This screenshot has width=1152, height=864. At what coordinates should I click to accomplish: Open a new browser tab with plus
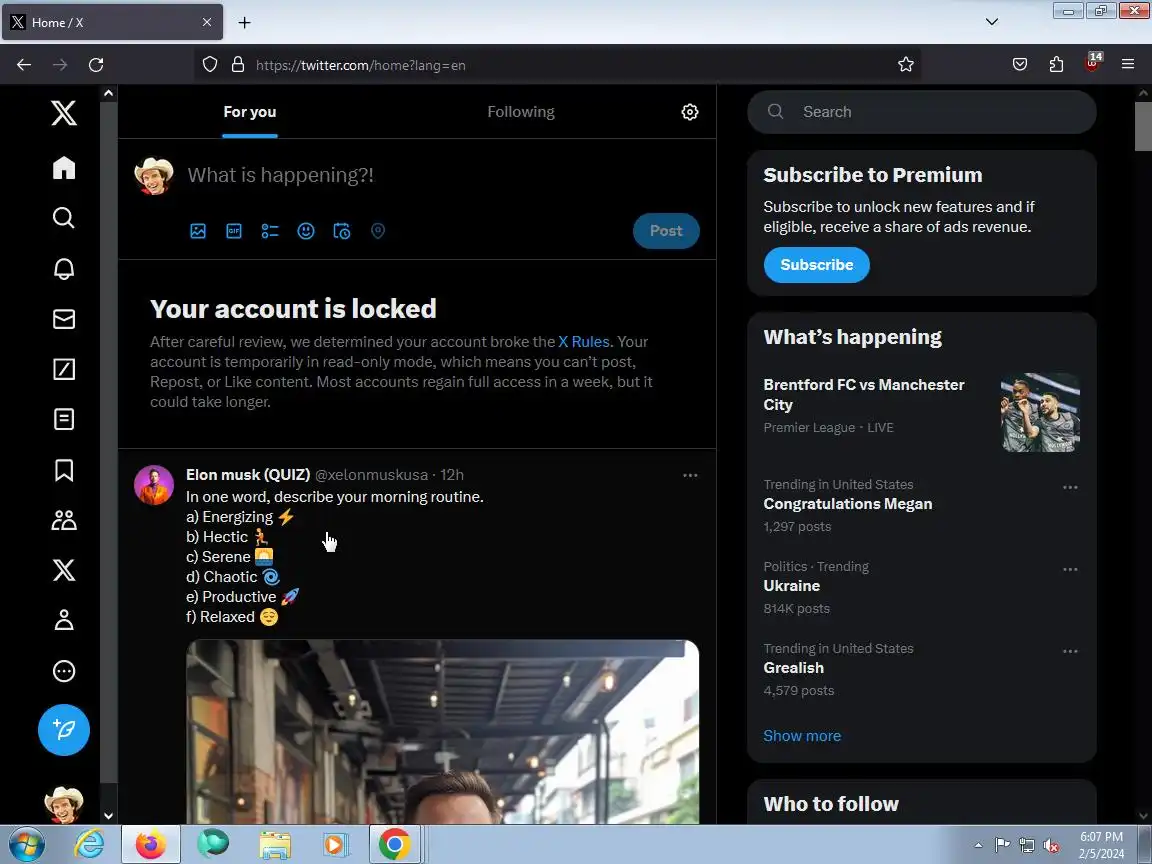pos(245,23)
